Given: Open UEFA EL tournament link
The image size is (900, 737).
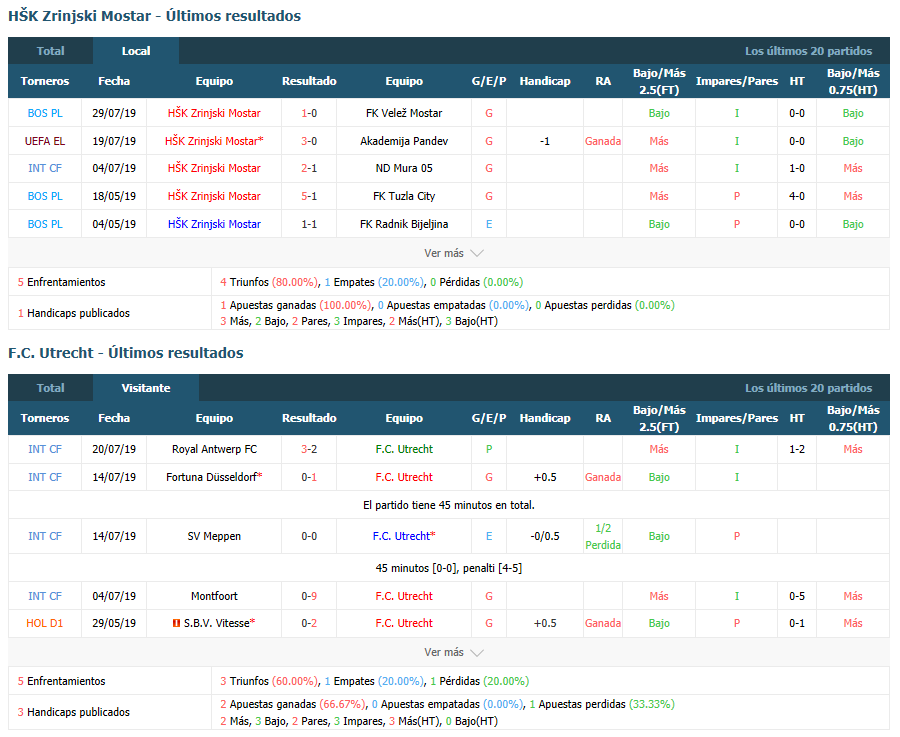Looking at the screenshot, I should point(45,141).
